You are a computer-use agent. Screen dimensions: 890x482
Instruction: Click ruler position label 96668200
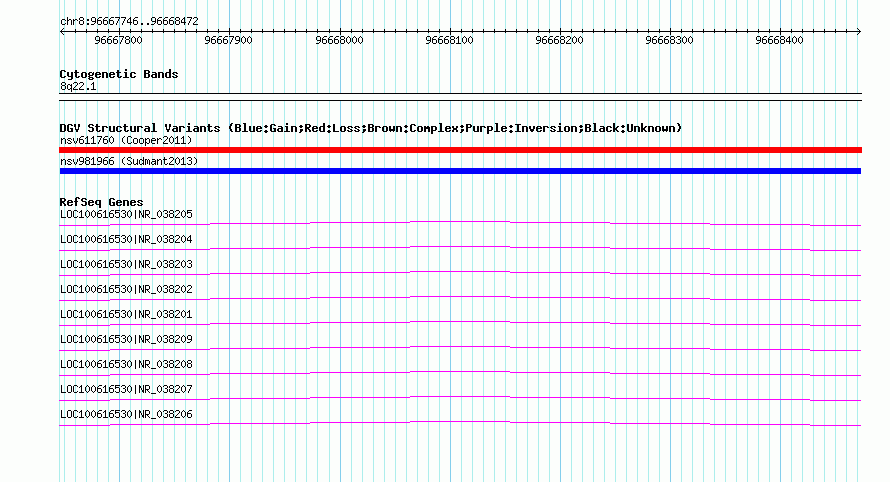tap(559, 40)
